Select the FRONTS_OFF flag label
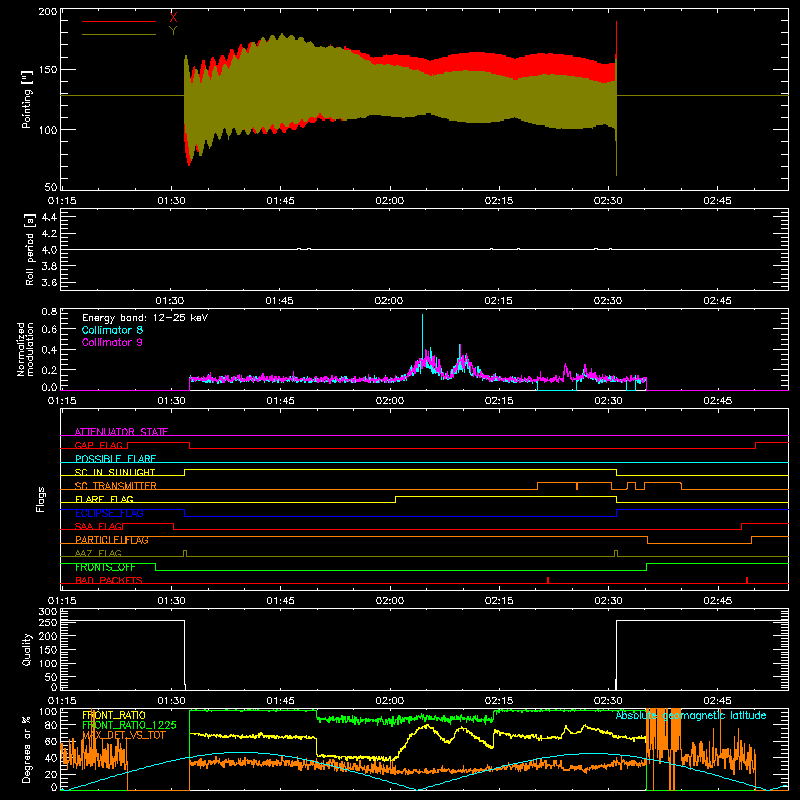 pyautogui.click(x=105, y=567)
